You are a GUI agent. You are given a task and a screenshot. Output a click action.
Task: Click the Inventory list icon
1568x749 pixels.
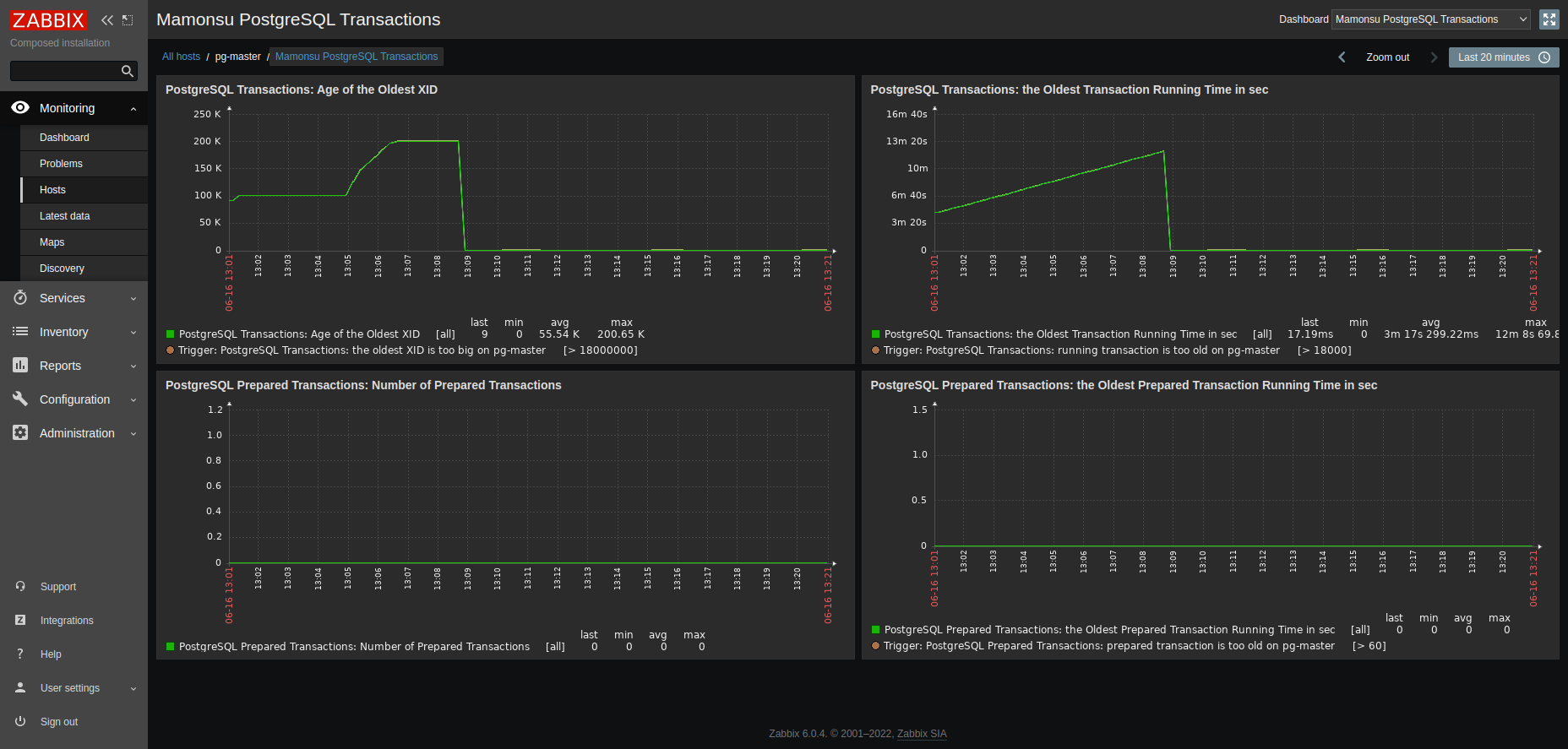20,332
